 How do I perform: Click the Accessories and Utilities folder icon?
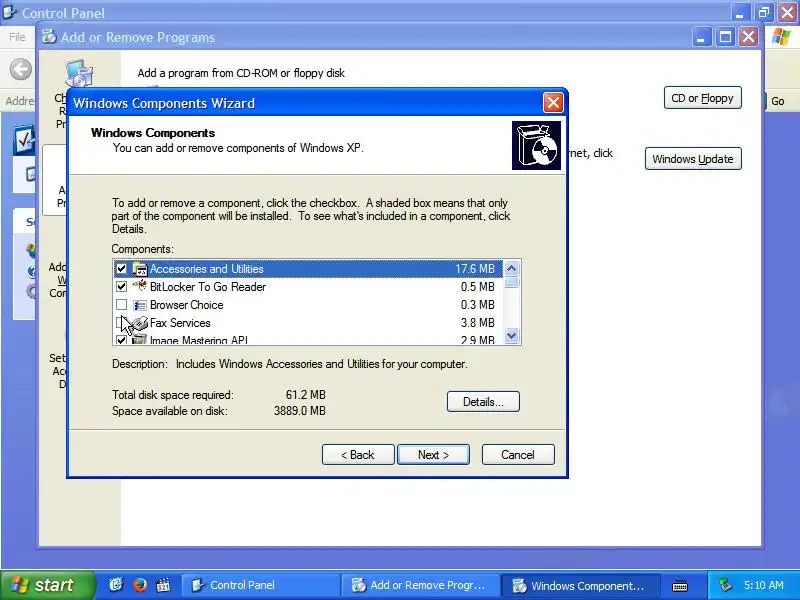[x=140, y=269]
